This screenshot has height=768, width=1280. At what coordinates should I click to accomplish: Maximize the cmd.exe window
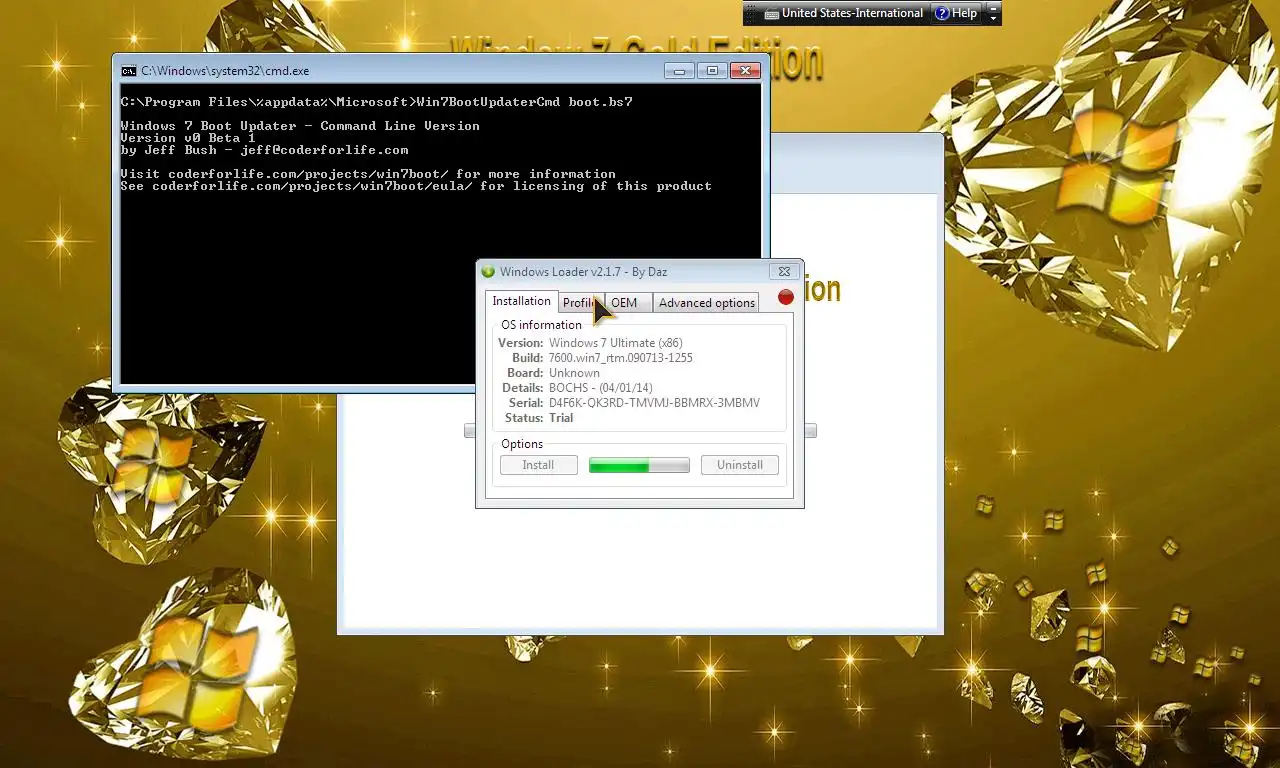point(712,71)
